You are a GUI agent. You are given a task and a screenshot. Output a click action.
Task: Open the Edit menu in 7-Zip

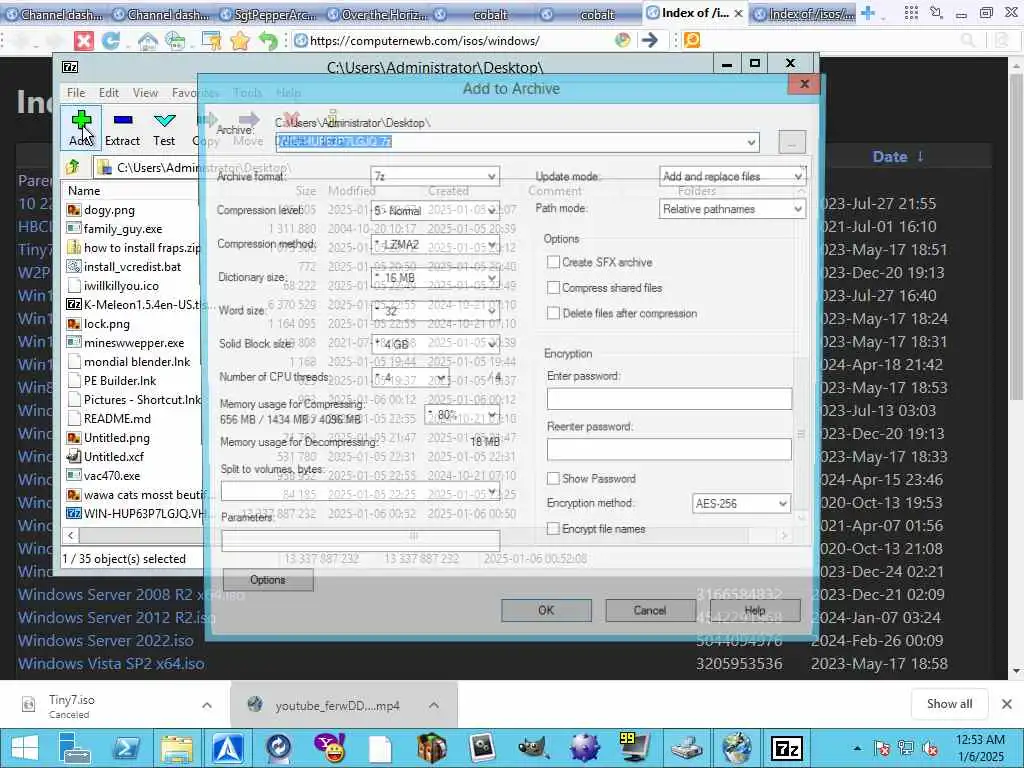coord(108,93)
